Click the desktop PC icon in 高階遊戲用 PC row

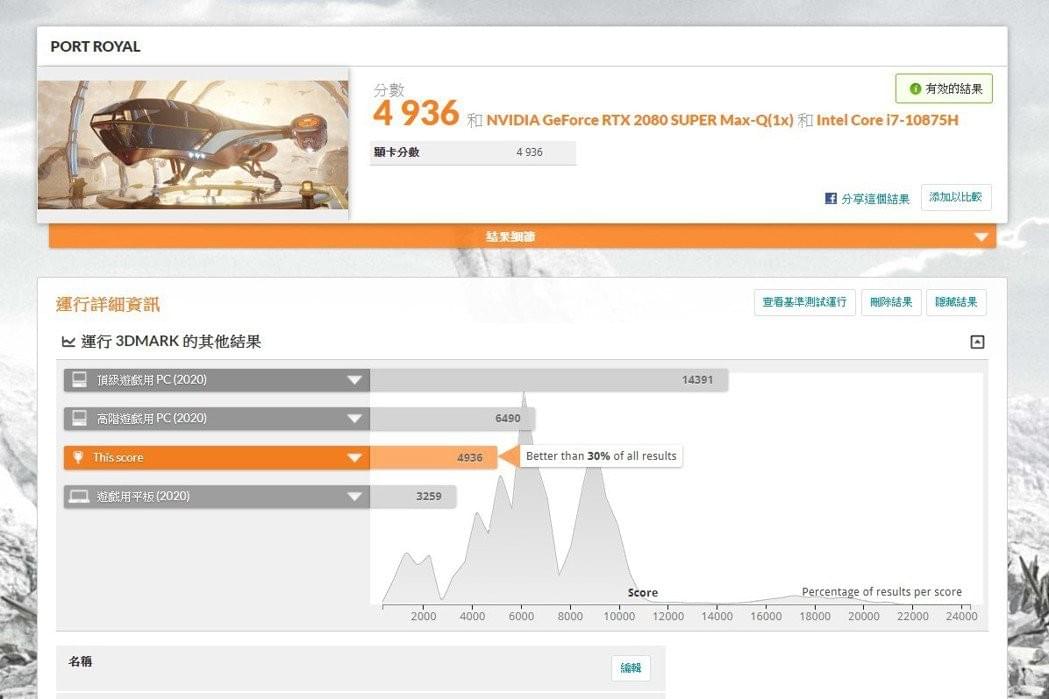pyautogui.click(x=80, y=419)
